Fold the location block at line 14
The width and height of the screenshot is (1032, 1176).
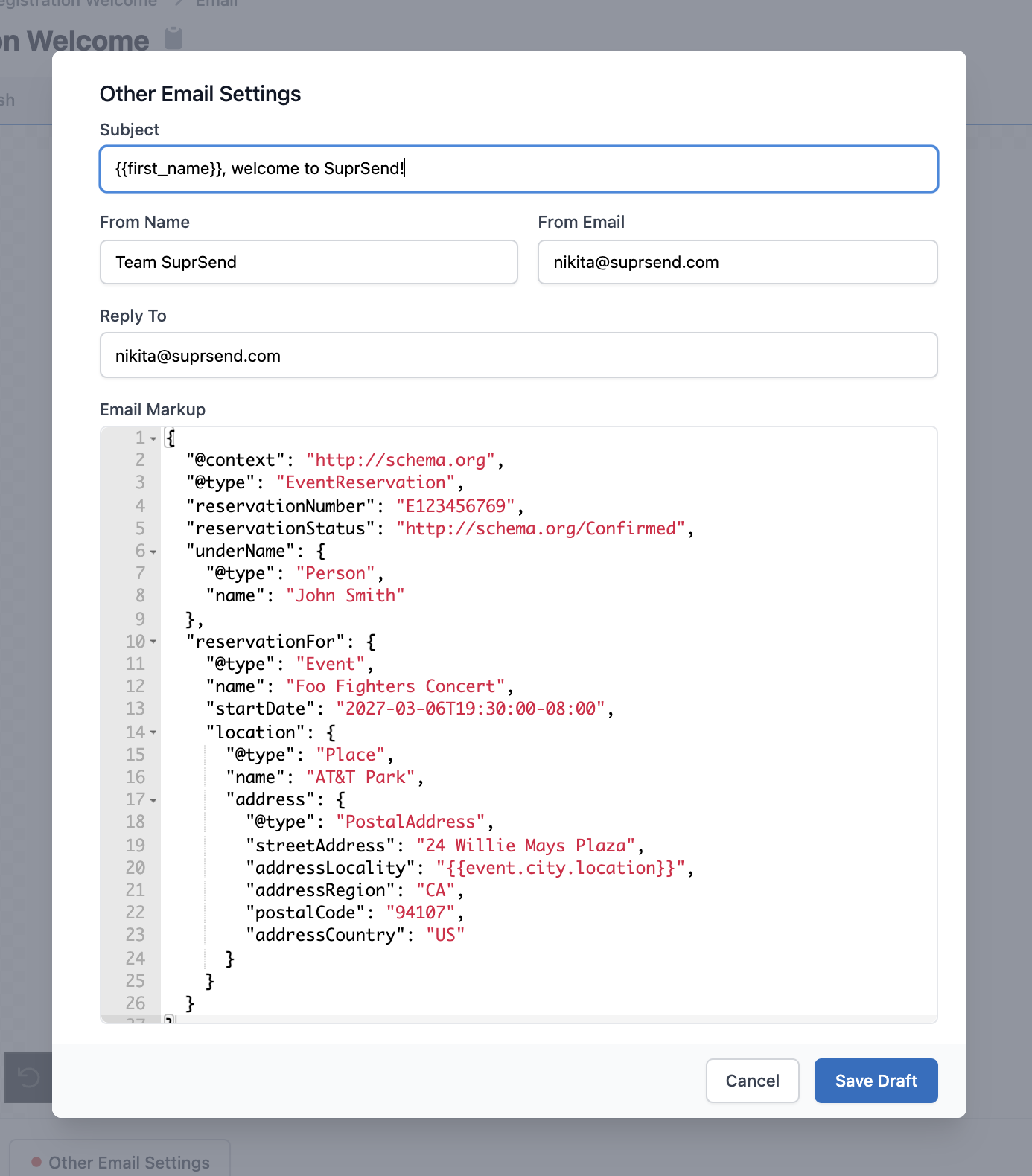[153, 732]
